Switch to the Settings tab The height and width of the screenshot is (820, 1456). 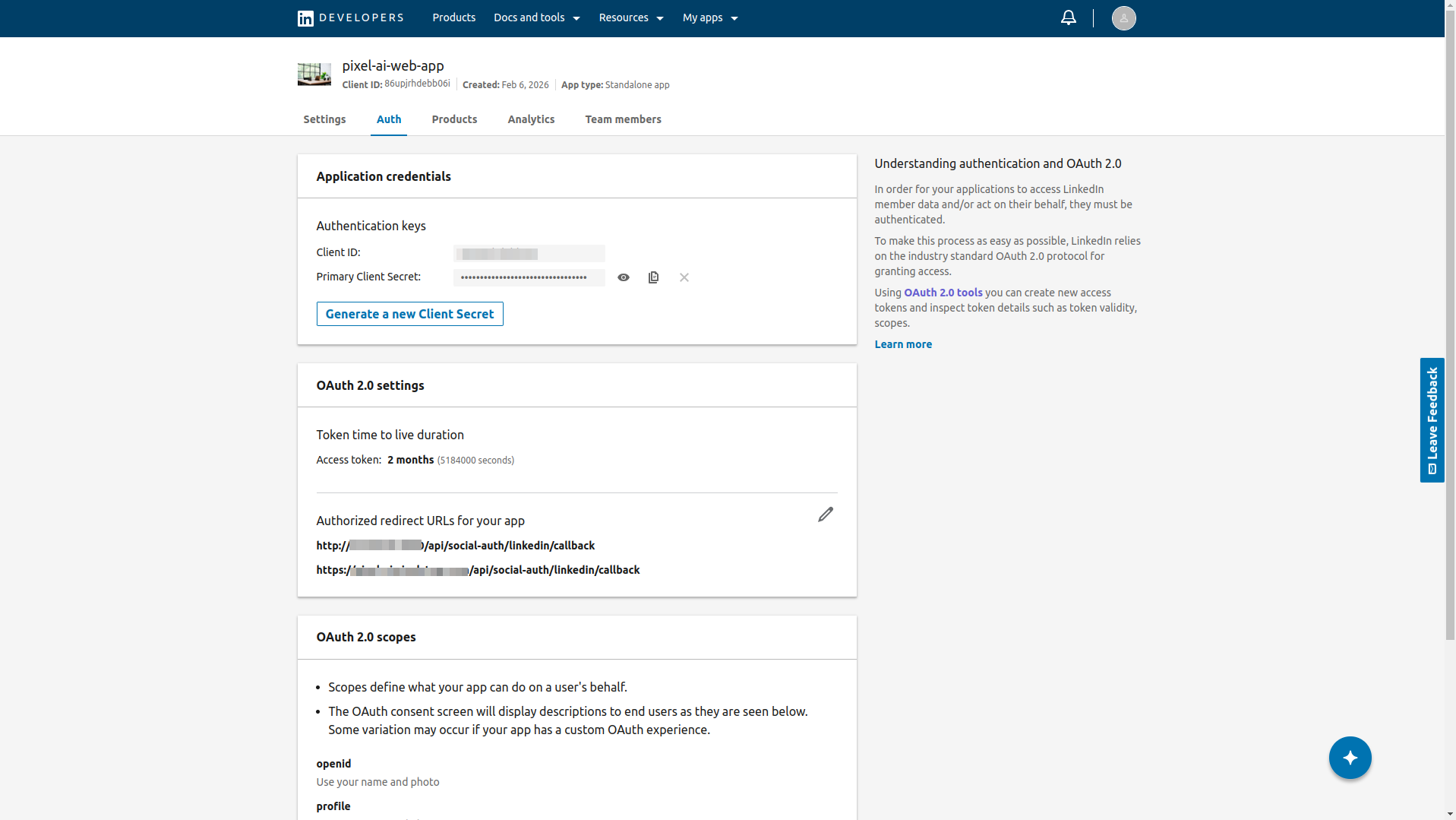click(x=324, y=119)
